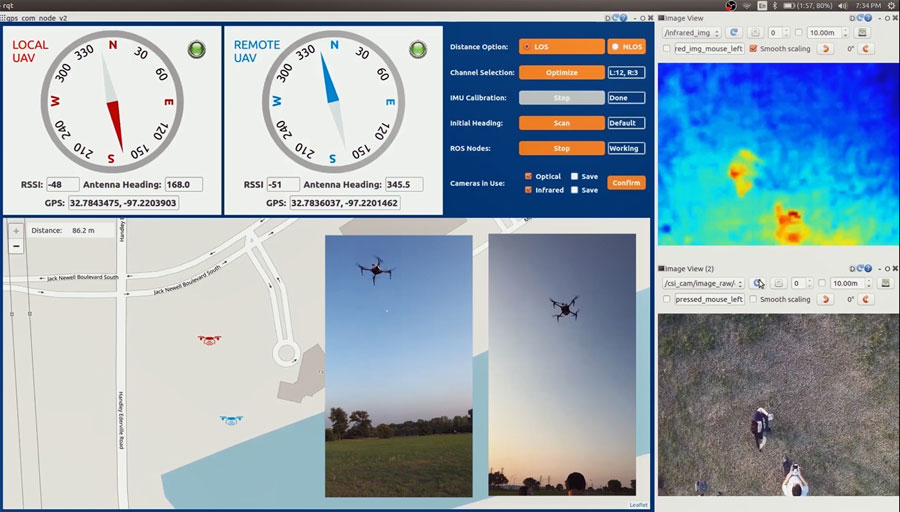Image resolution: width=900 pixels, height=512 pixels.
Task: Enable Save for the Infrared camera
Action: click(574, 189)
